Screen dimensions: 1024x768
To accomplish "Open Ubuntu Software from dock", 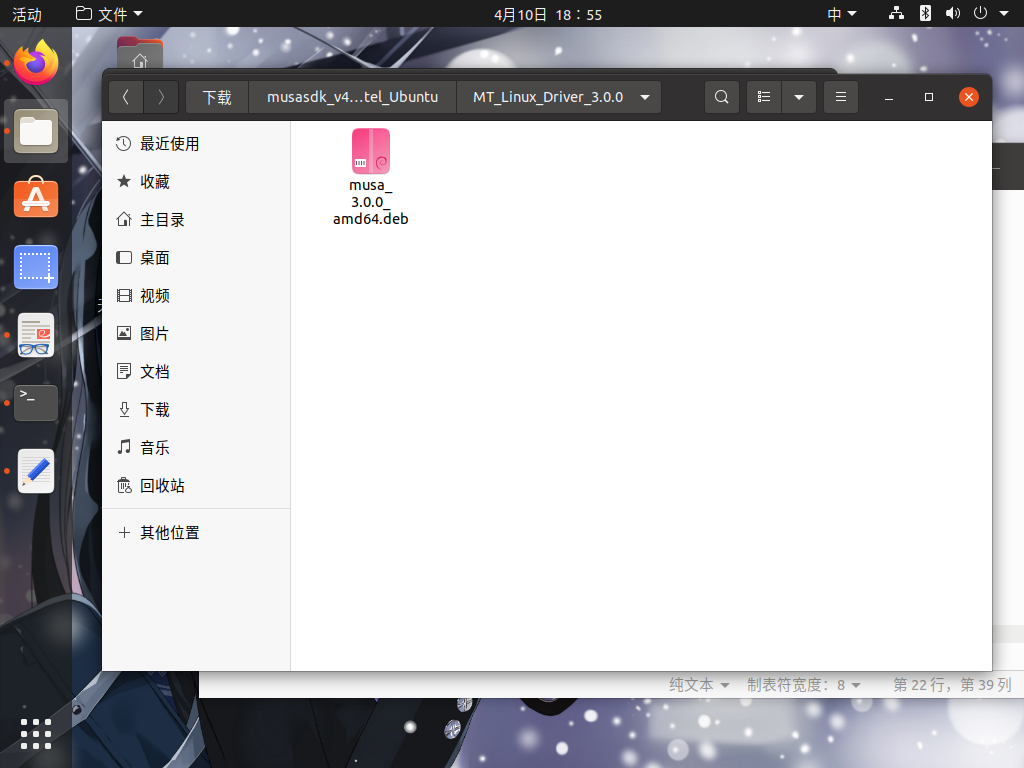I will (36, 199).
